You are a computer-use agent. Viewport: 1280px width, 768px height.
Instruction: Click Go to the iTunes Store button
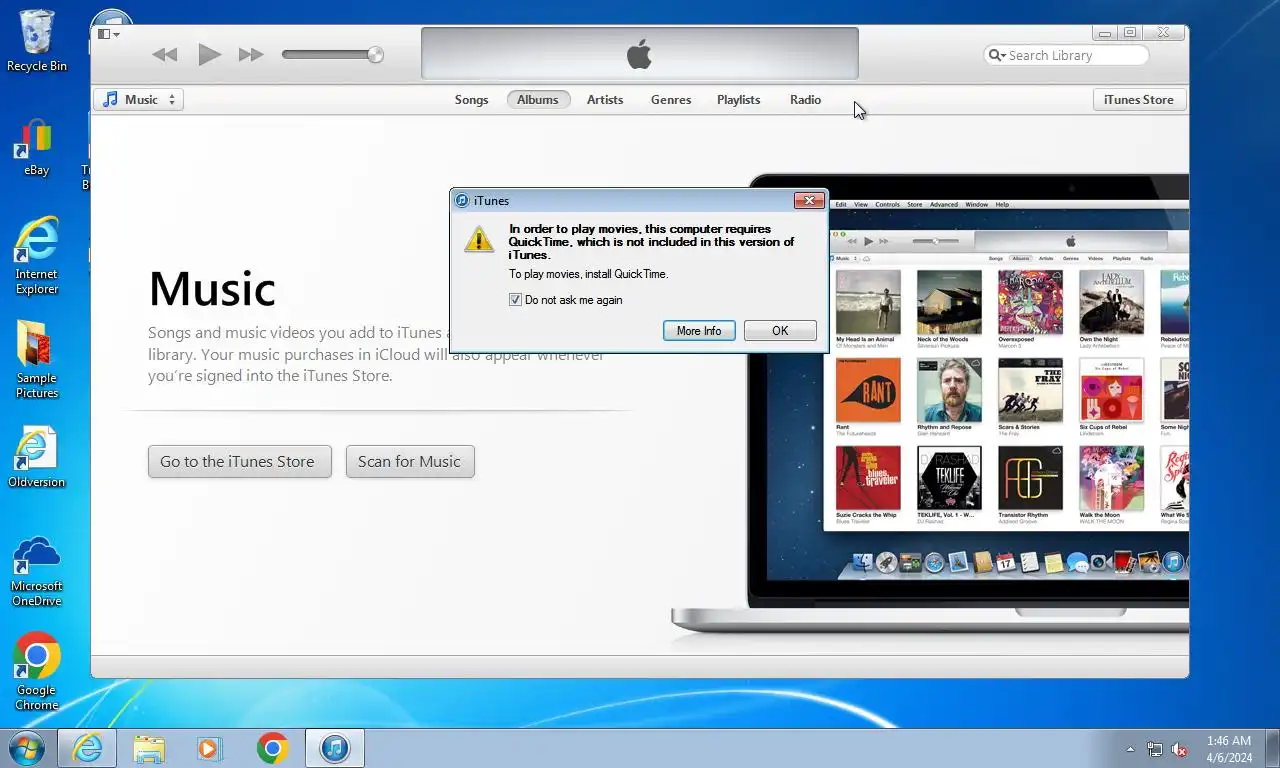pyautogui.click(x=239, y=461)
